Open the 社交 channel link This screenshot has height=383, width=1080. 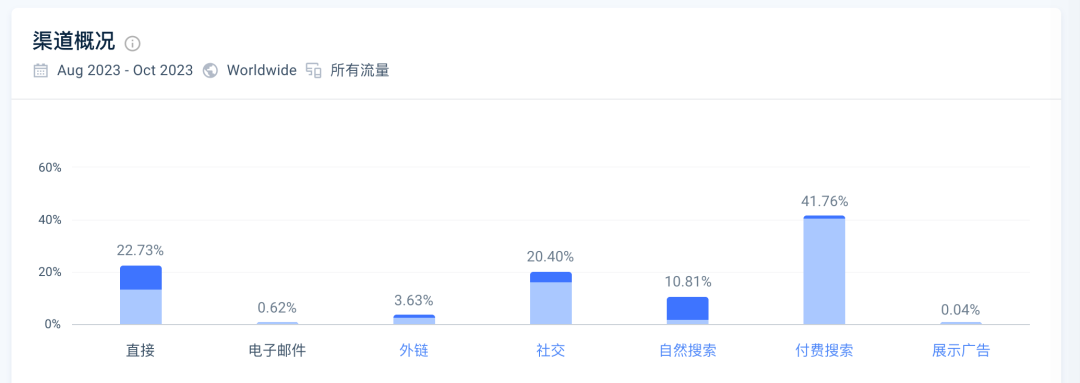tap(550, 350)
